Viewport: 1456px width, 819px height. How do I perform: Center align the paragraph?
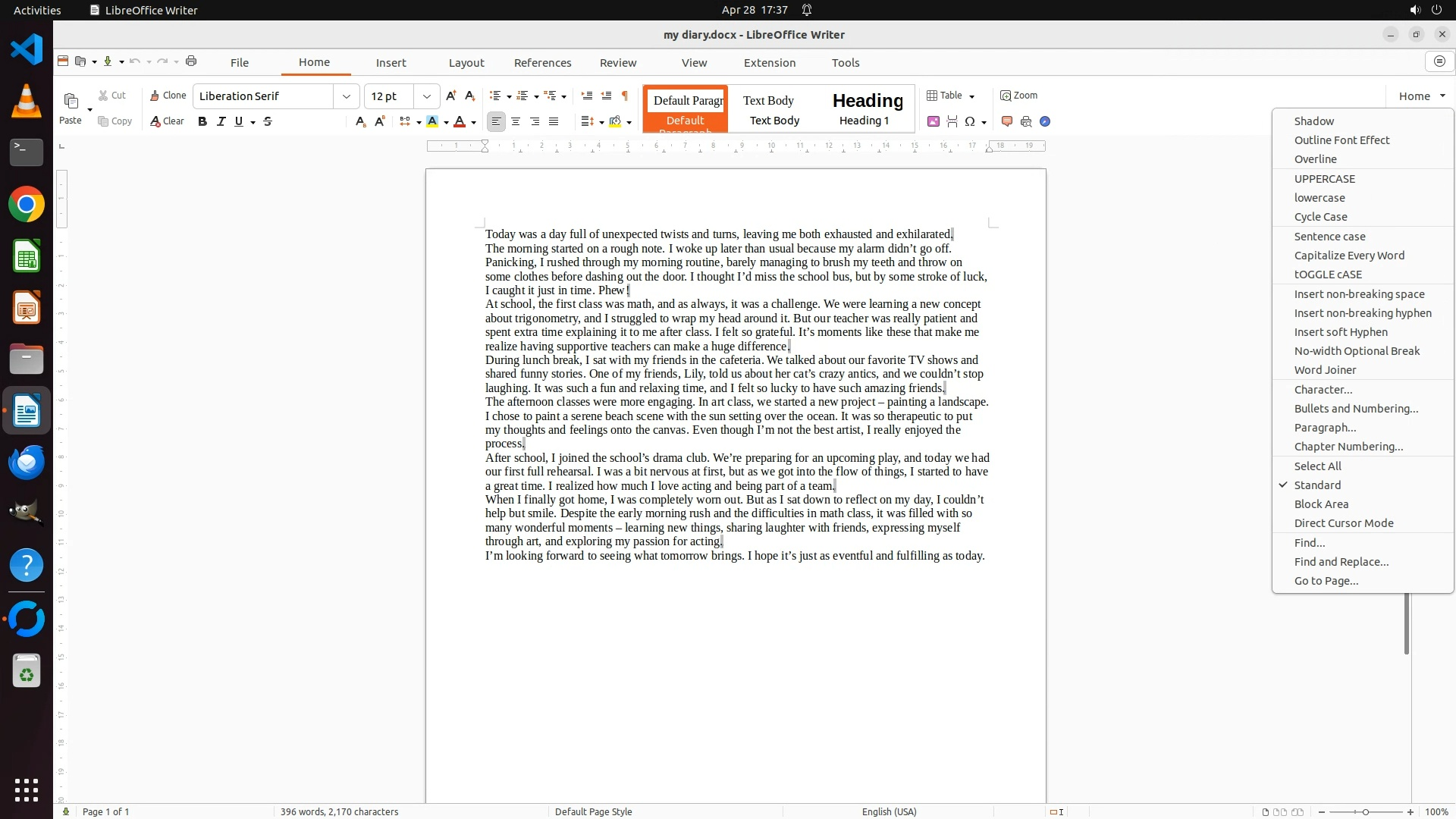click(516, 121)
